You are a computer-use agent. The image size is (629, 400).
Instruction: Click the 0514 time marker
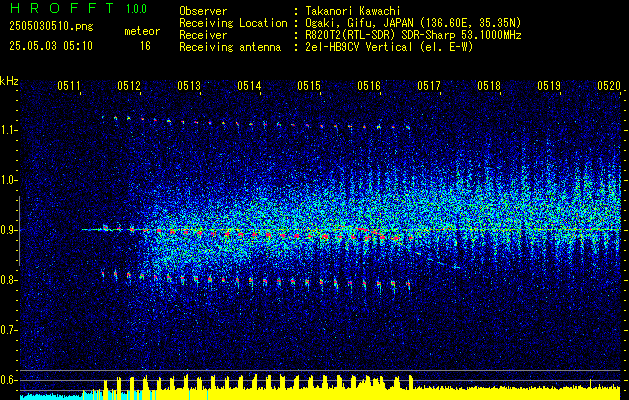click(249, 85)
